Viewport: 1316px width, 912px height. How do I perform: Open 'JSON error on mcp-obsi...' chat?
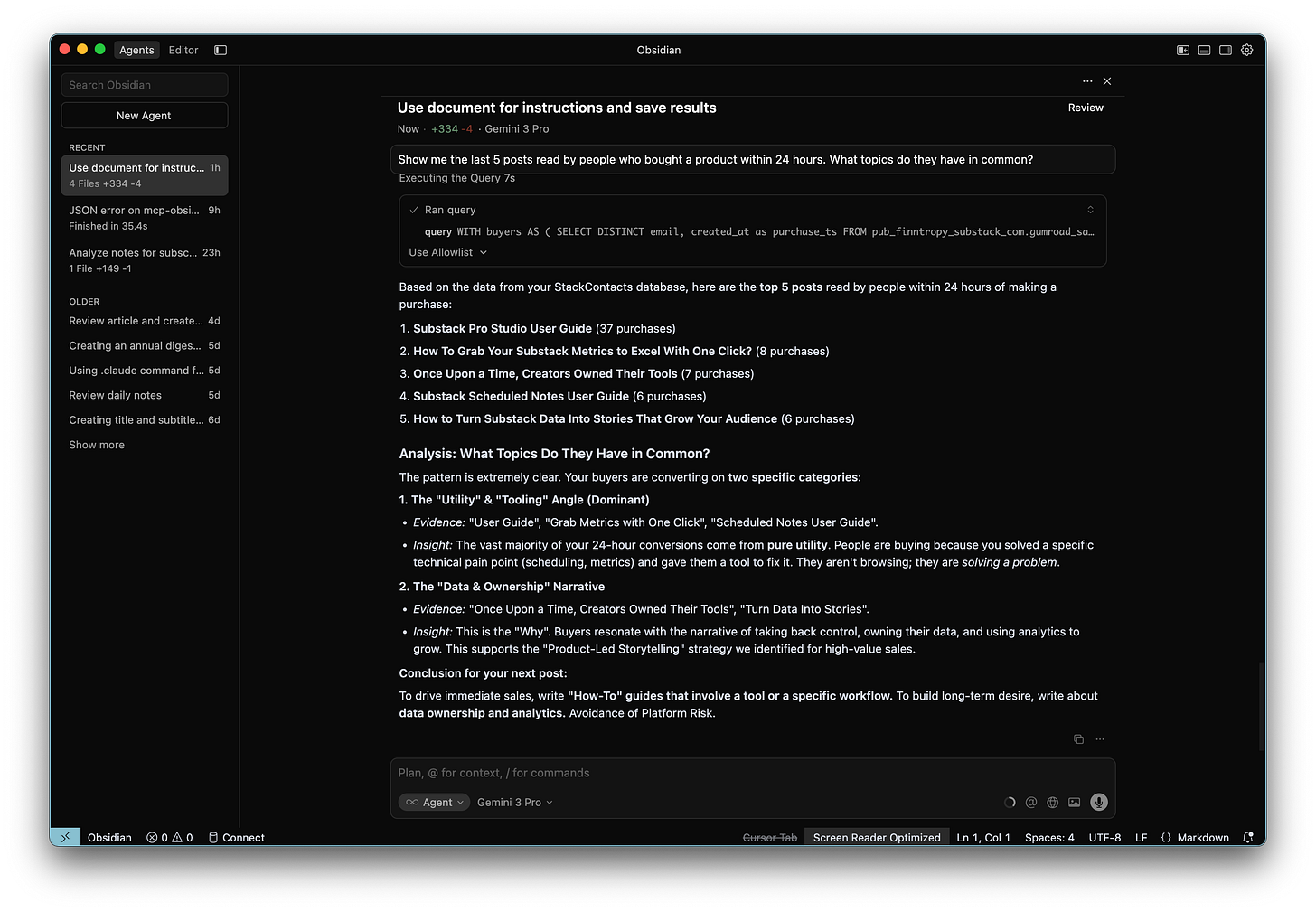[x=145, y=218]
